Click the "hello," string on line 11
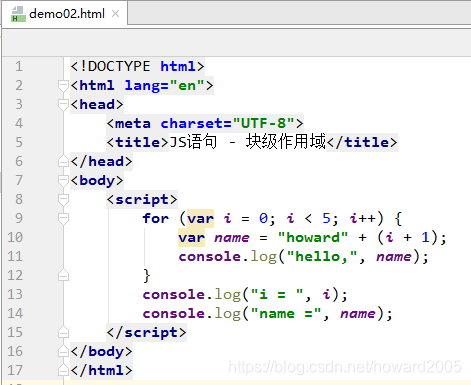This screenshot has height=385, width=471. [x=322, y=257]
